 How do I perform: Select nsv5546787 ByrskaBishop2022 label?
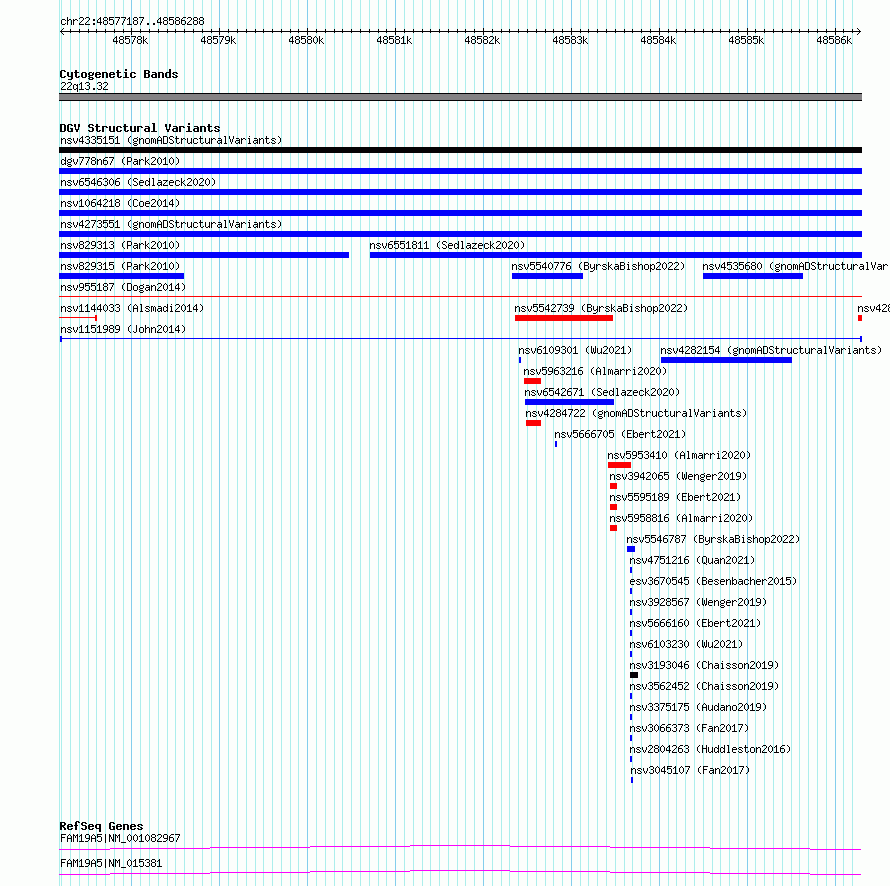tap(713, 539)
